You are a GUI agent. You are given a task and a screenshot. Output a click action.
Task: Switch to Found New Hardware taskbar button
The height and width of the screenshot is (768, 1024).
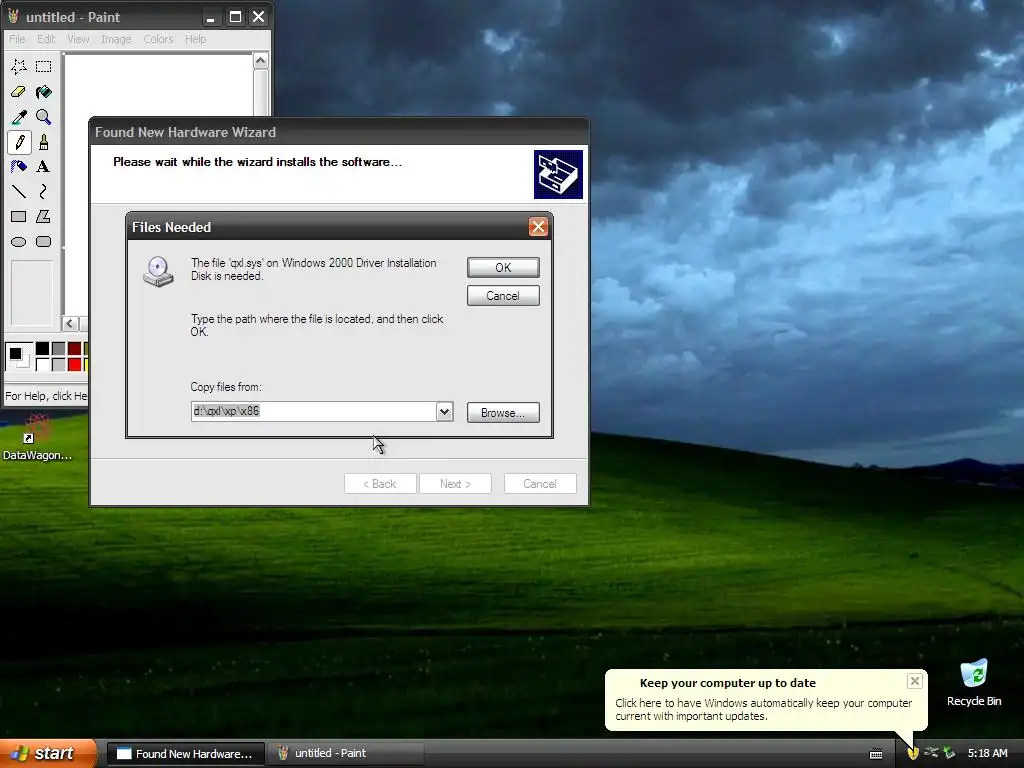[185, 754]
